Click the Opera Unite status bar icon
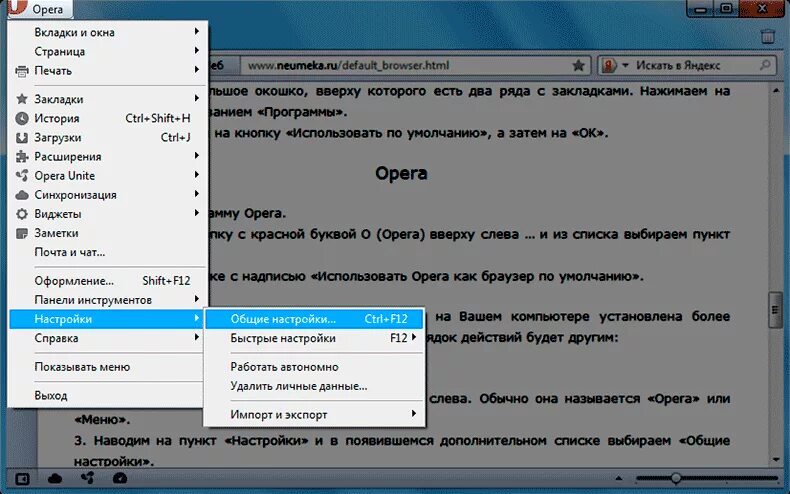790x494 pixels. pyautogui.click(x=88, y=478)
